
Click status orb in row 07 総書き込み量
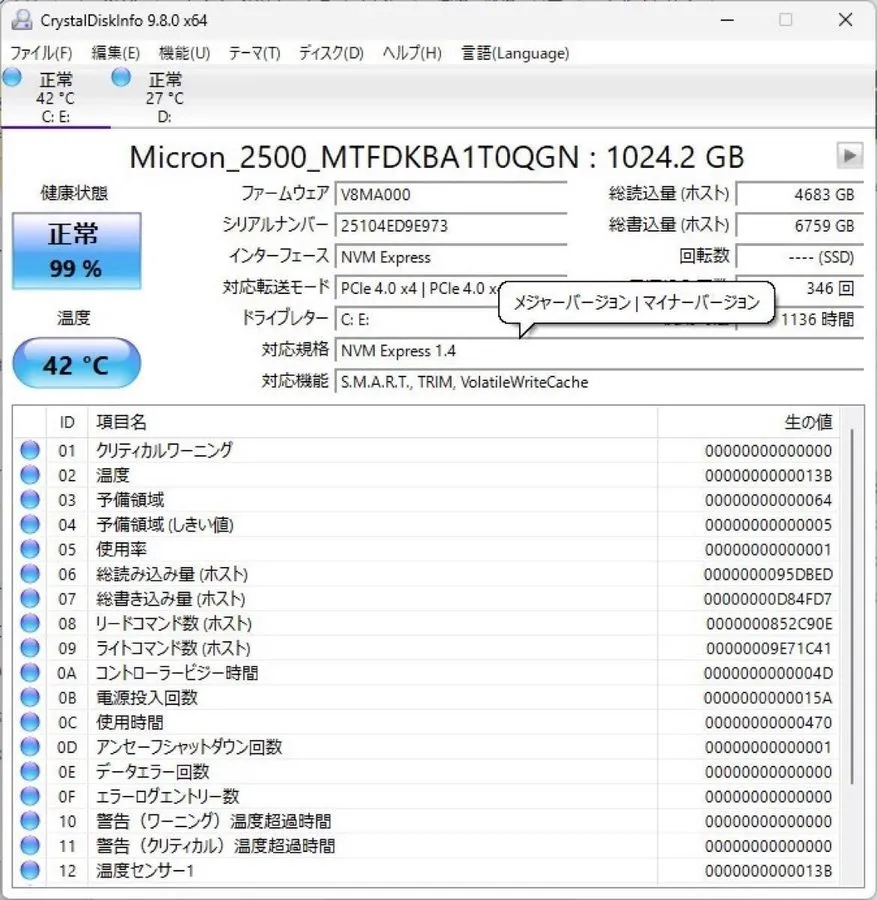coord(30,598)
